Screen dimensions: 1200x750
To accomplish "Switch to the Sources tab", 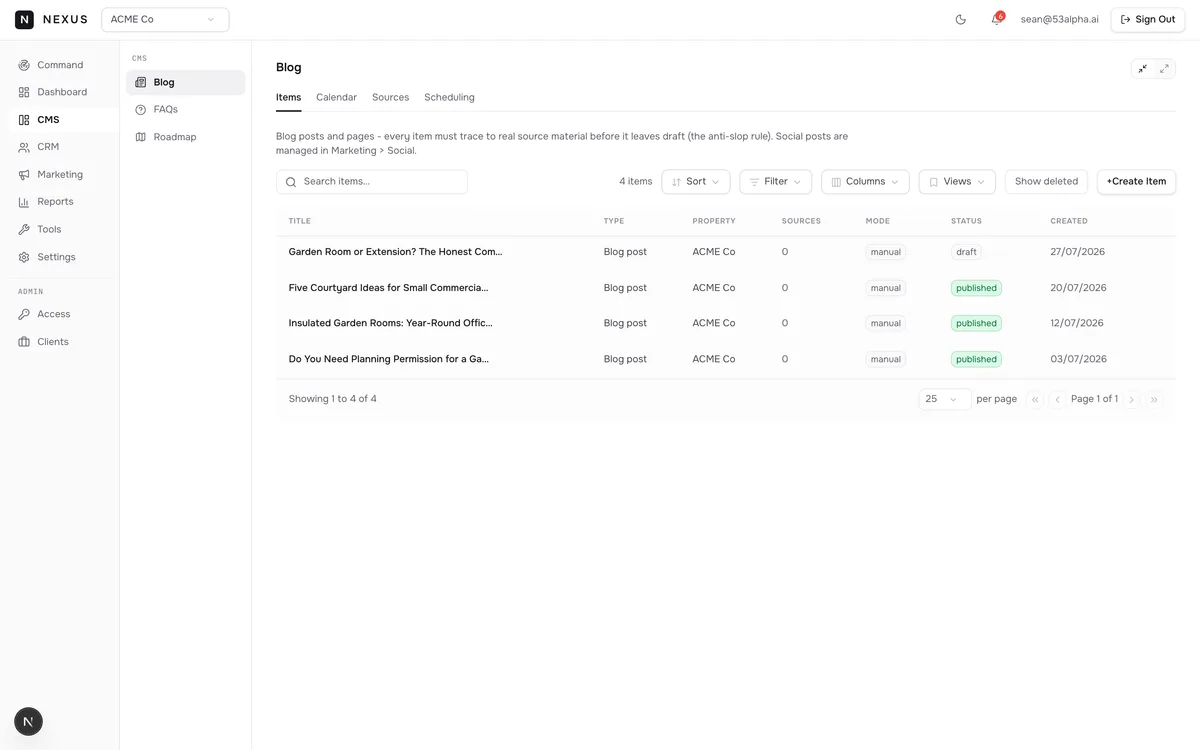I will (x=390, y=97).
